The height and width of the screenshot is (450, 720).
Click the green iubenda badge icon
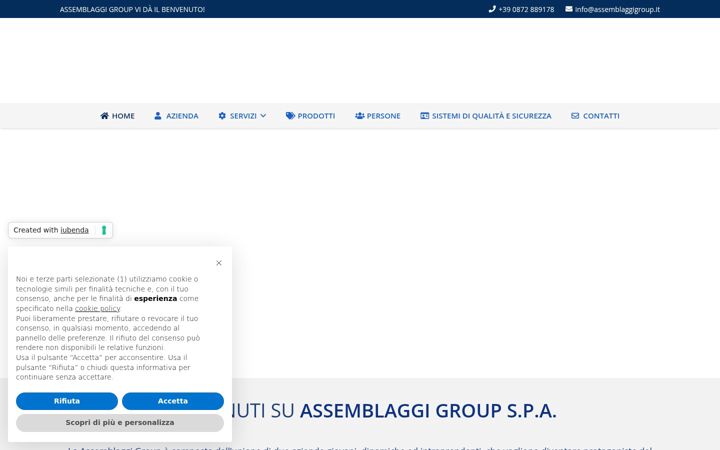click(104, 230)
